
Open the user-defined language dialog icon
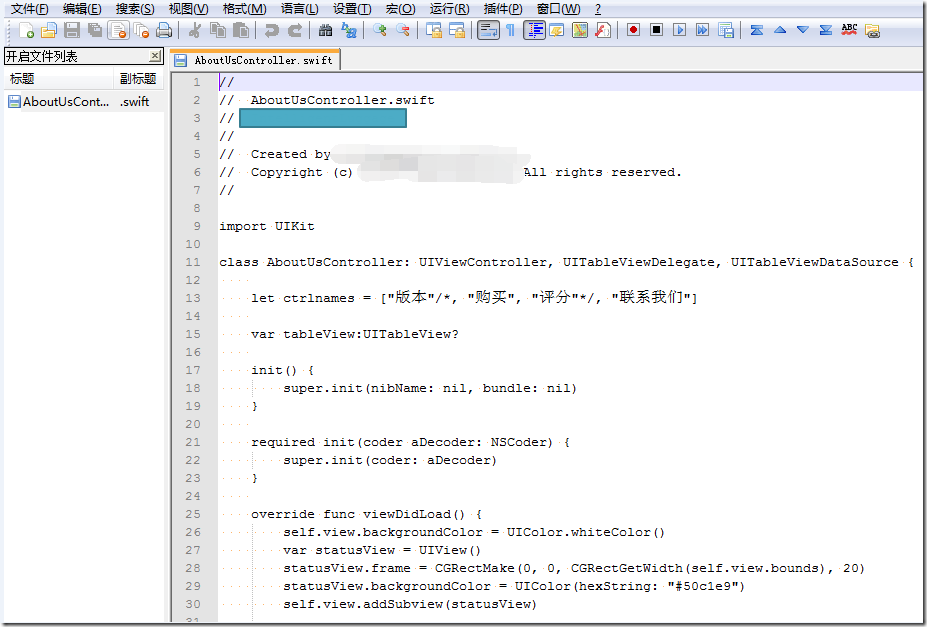(557, 30)
